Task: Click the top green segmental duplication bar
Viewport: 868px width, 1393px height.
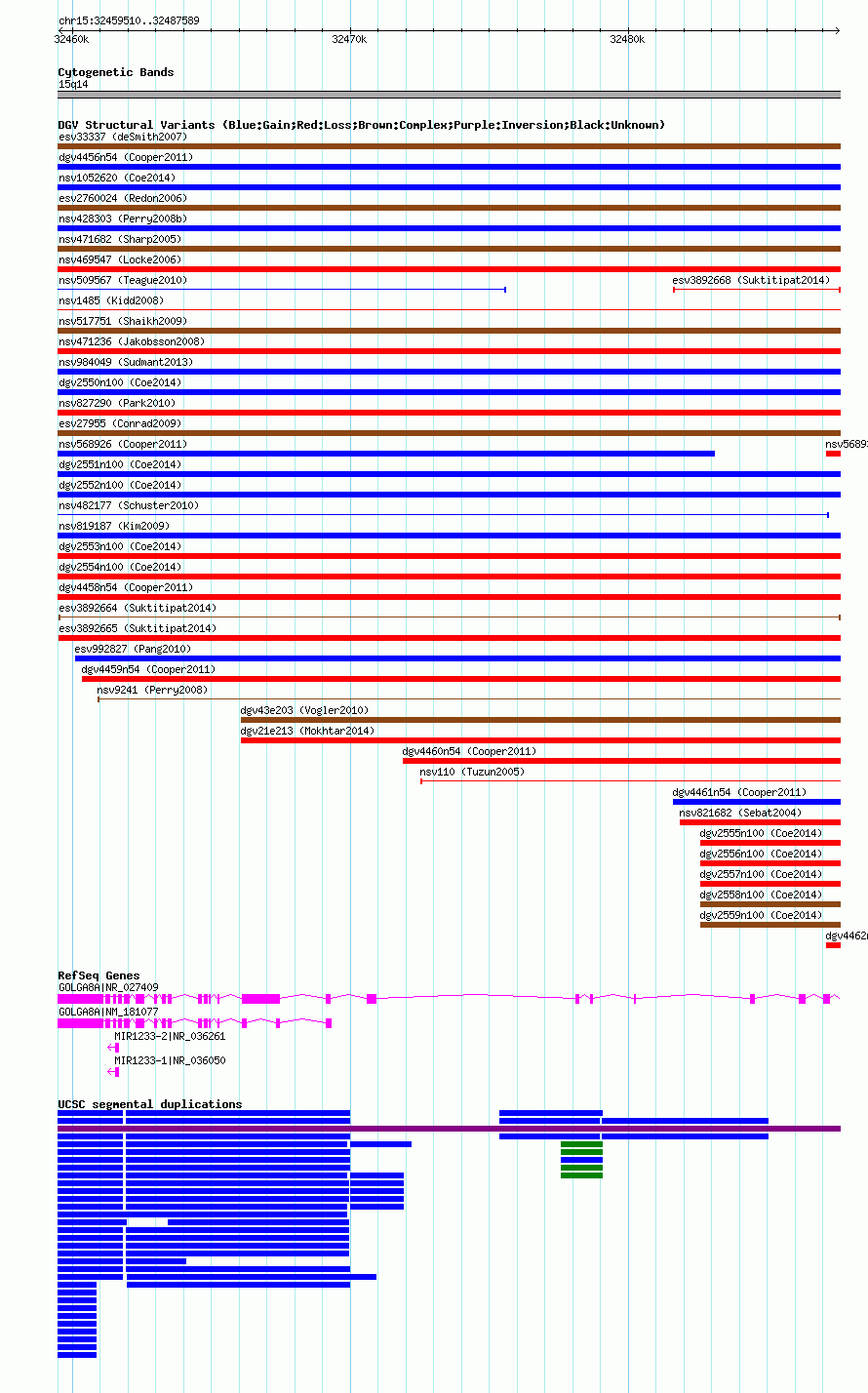Action: [581, 1144]
